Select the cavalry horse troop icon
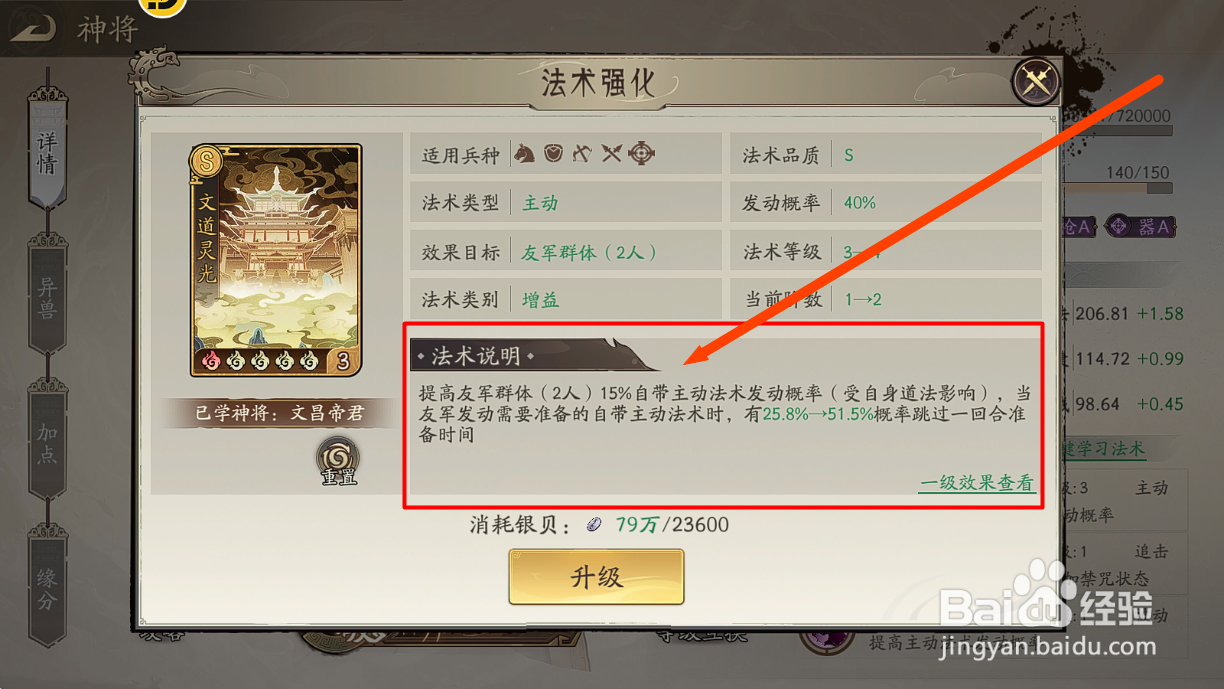 tap(524, 154)
